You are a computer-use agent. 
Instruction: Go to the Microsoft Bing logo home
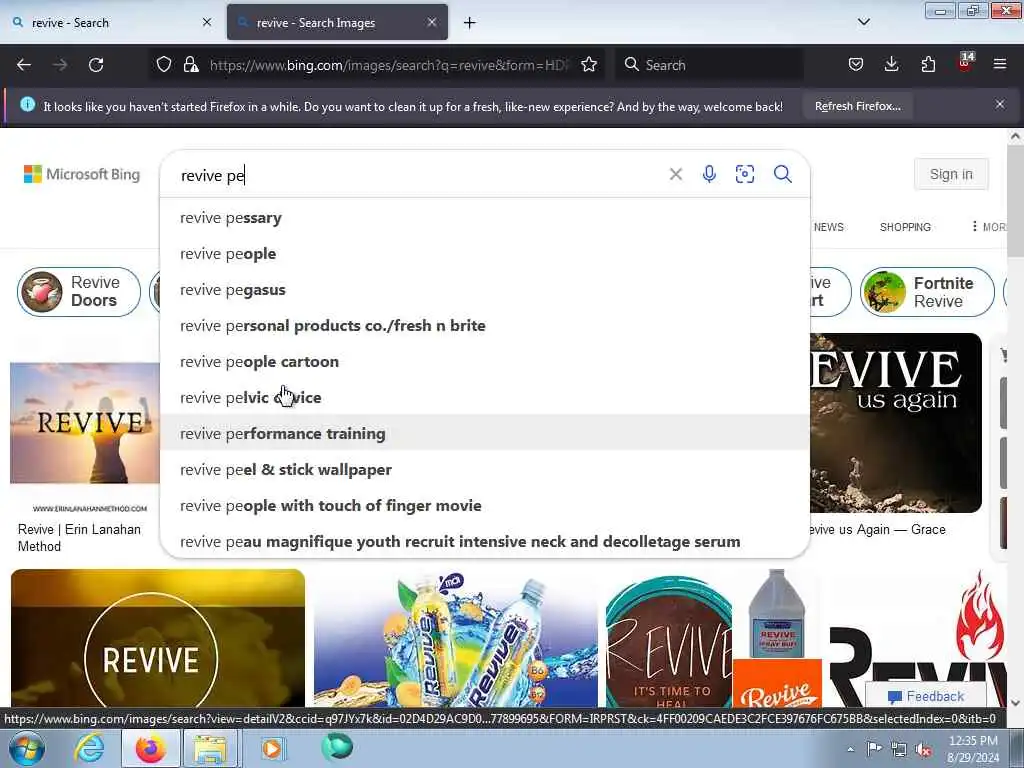click(x=82, y=174)
